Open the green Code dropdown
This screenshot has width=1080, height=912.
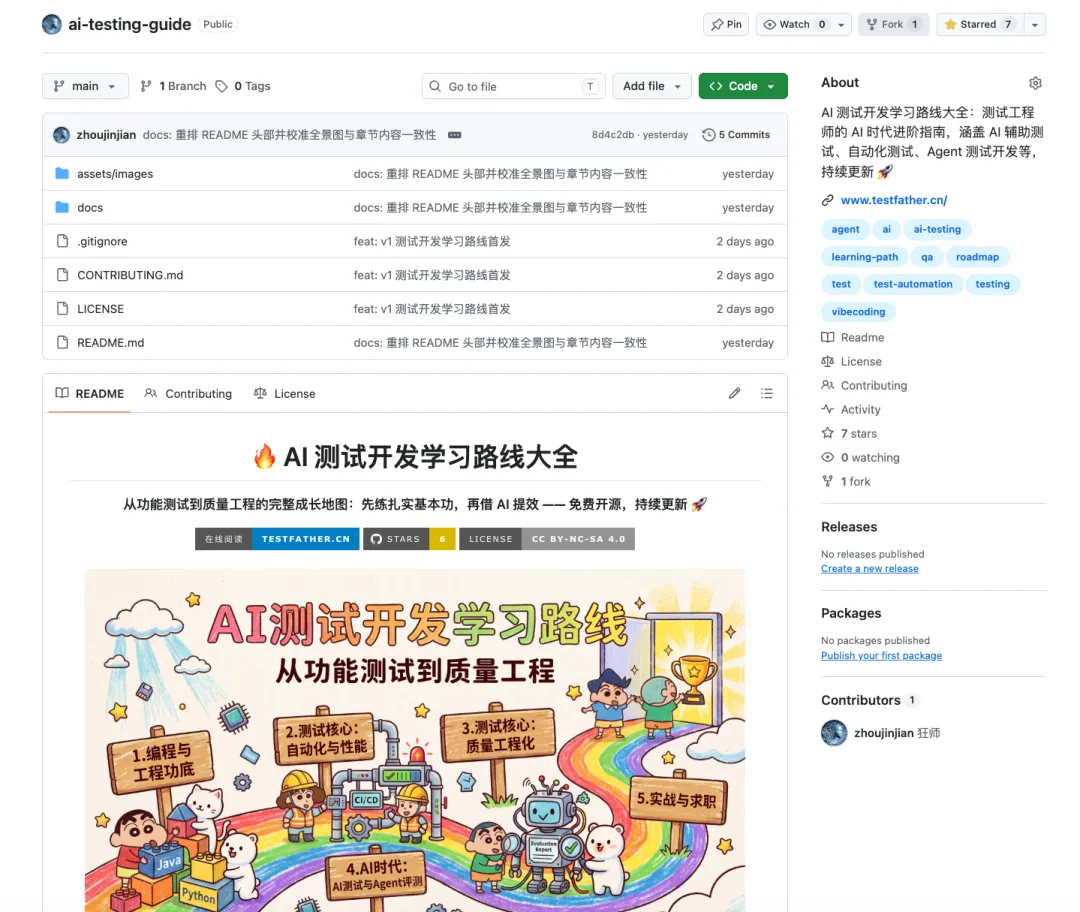click(742, 86)
